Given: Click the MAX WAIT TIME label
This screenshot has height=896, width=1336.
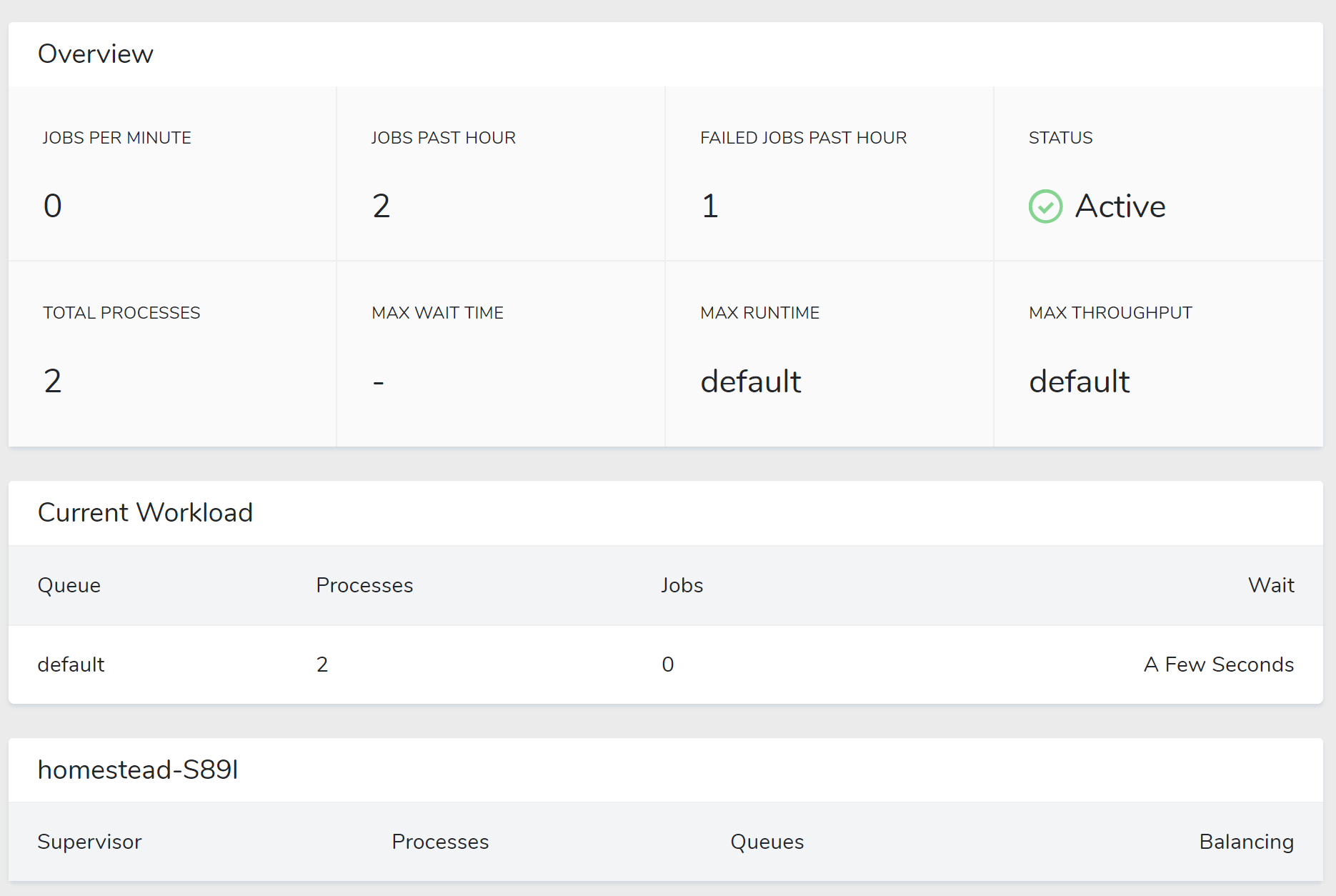Looking at the screenshot, I should click(x=438, y=313).
